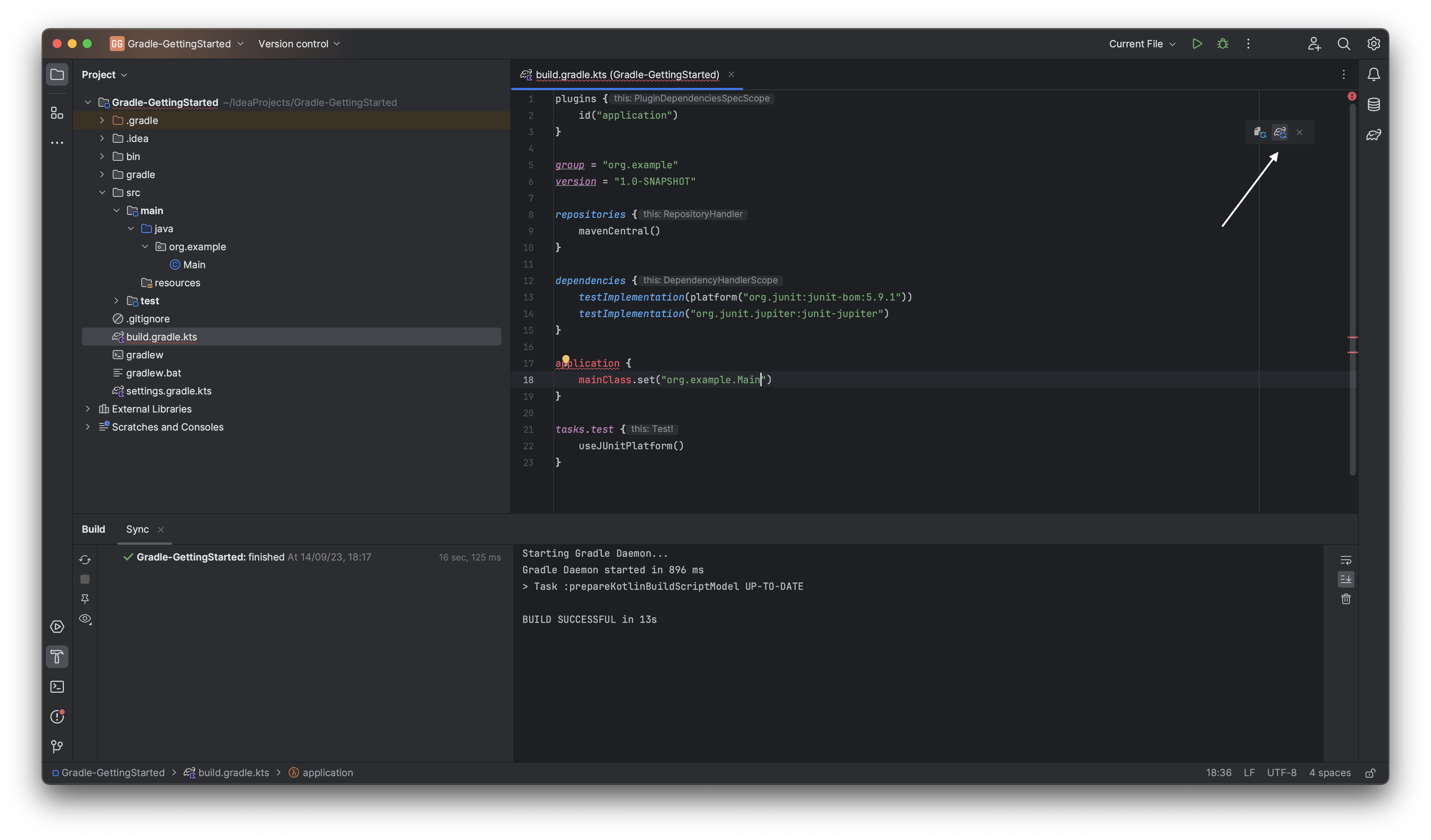Open the Git version control tool window
This screenshot has height=840, width=1431.
point(57,747)
